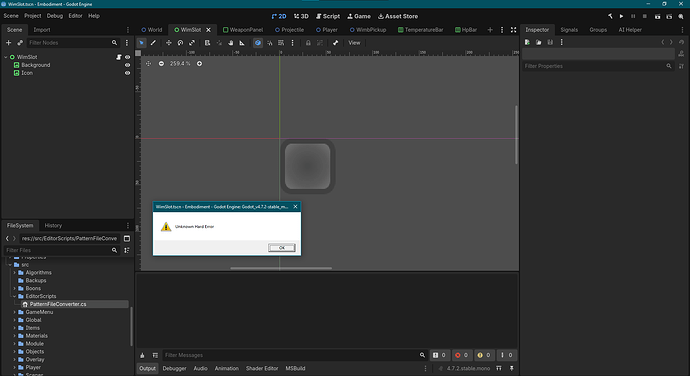This screenshot has height=376, width=690.
Task: Open the snapping options menu
Action: (292, 43)
